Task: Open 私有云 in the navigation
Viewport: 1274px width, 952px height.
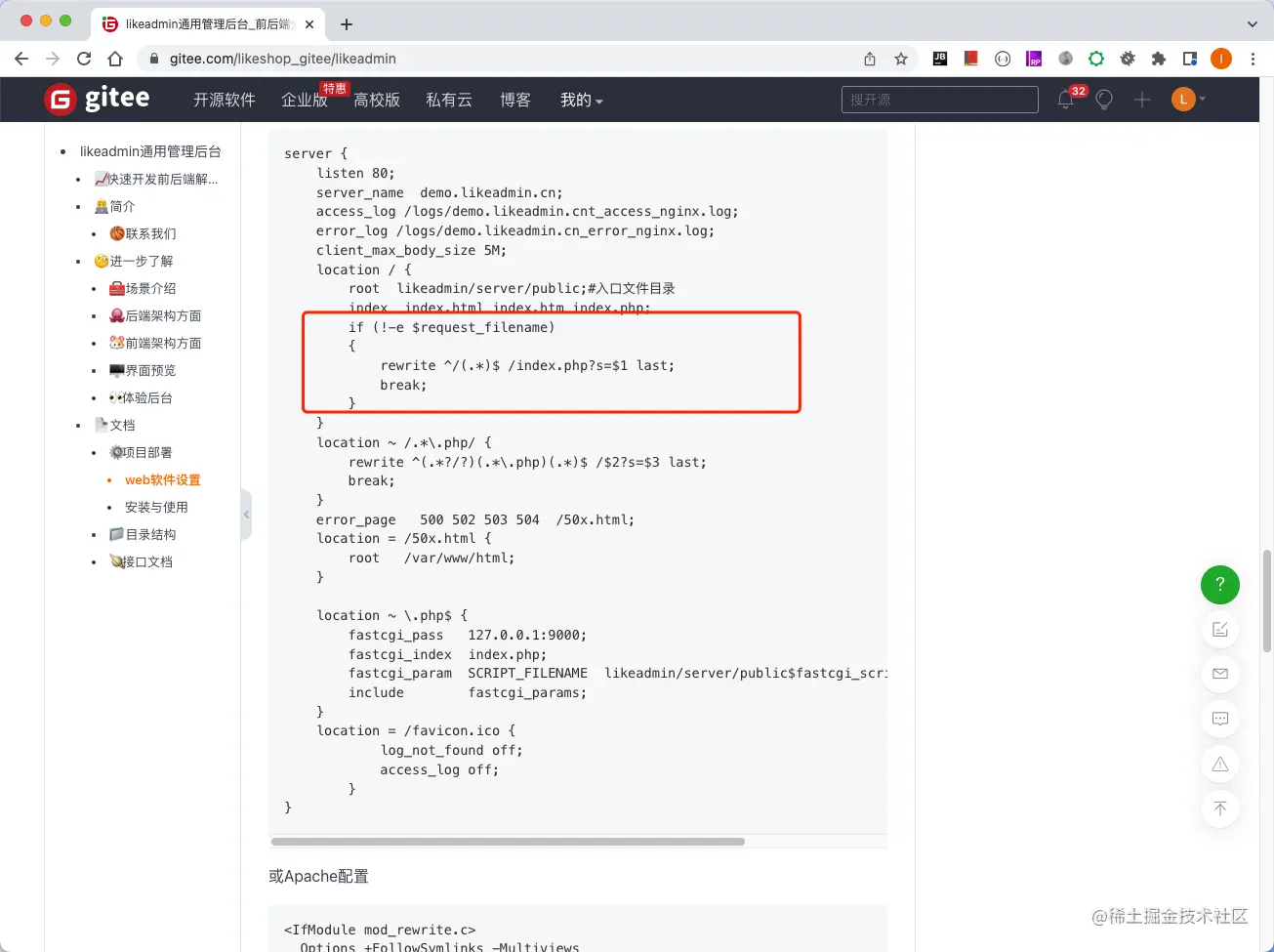Action: pos(449,100)
